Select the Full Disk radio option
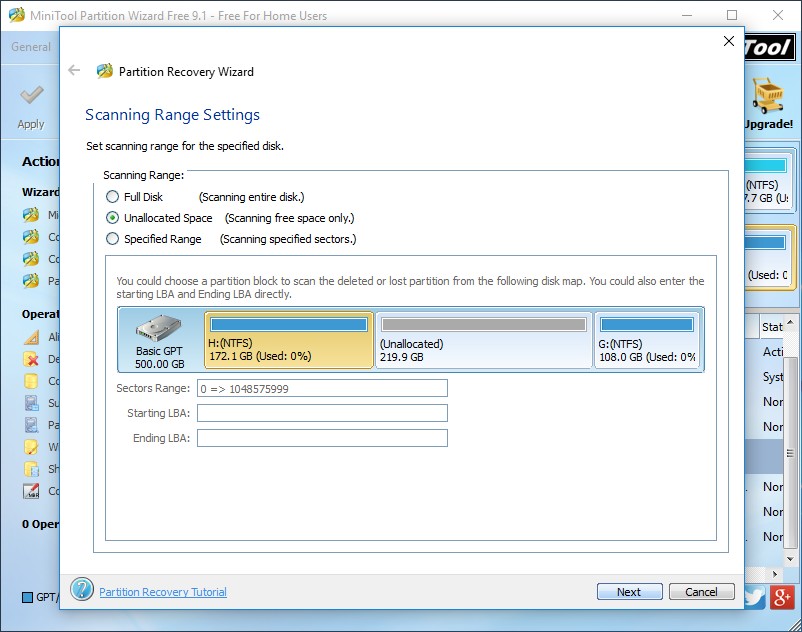802x632 pixels. pyautogui.click(x=112, y=197)
